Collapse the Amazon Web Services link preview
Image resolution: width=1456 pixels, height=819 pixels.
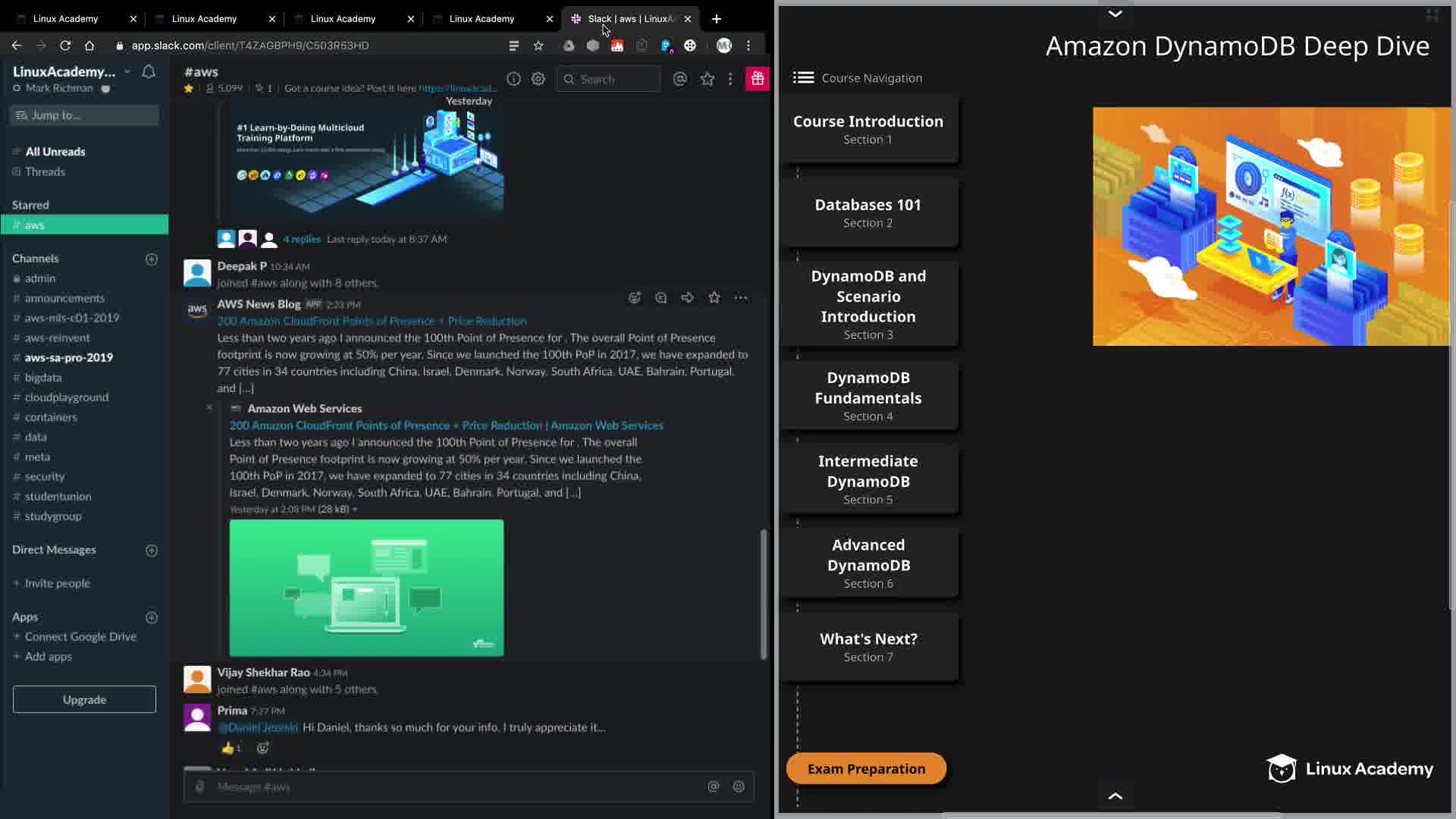[209, 408]
